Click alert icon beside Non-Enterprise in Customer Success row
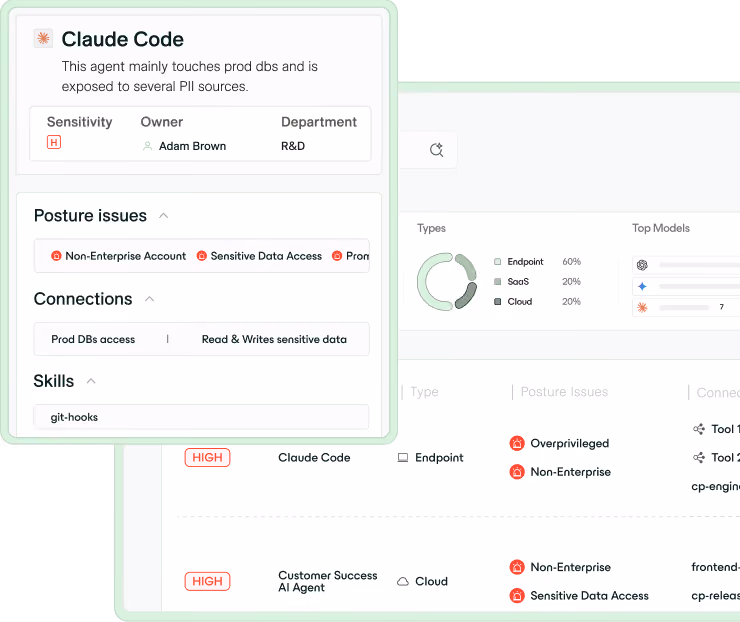Viewport: 740px width, 622px height. 517,567
